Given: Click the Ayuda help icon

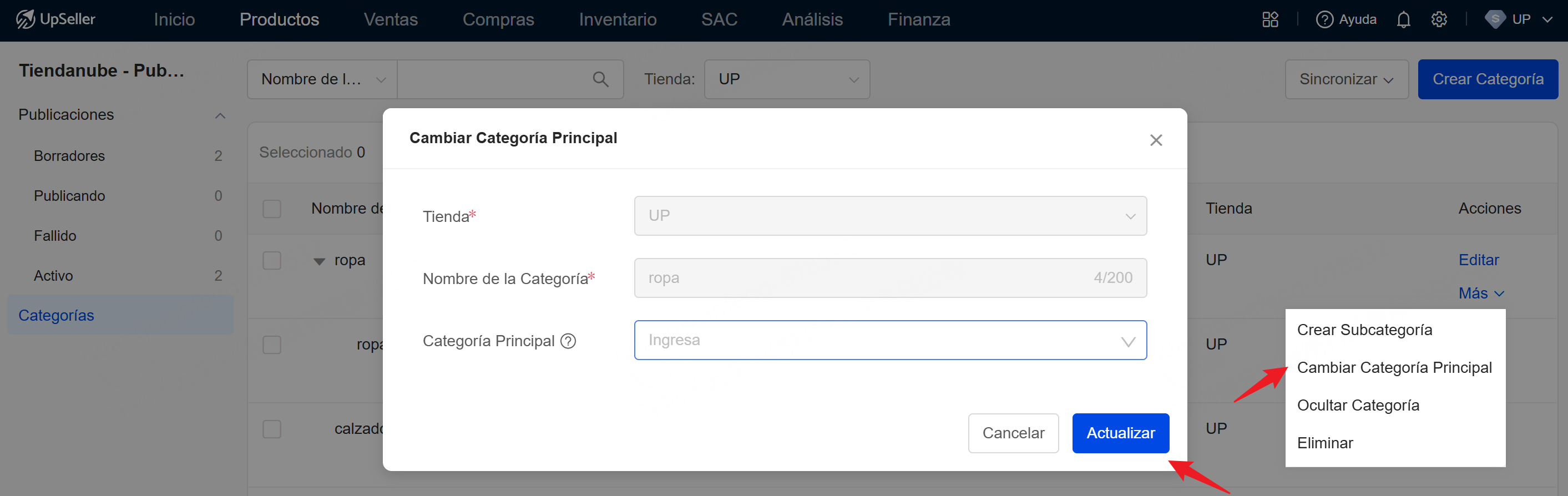Looking at the screenshot, I should coord(1324,19).
